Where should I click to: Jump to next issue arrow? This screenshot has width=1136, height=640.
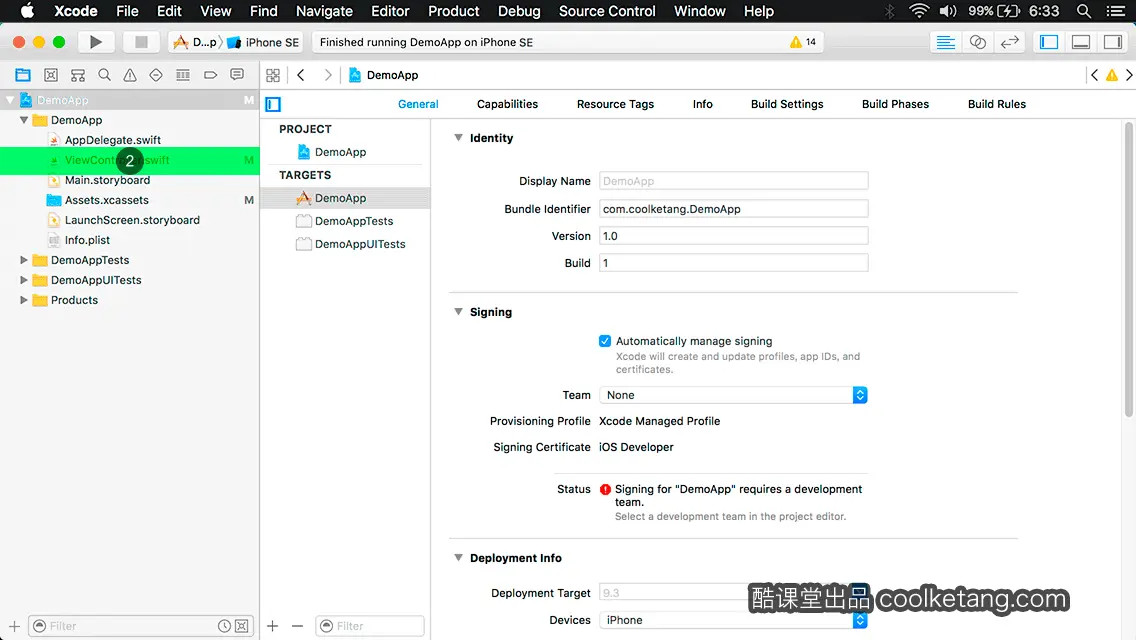pyautogui.click(x=1129, y=75)
